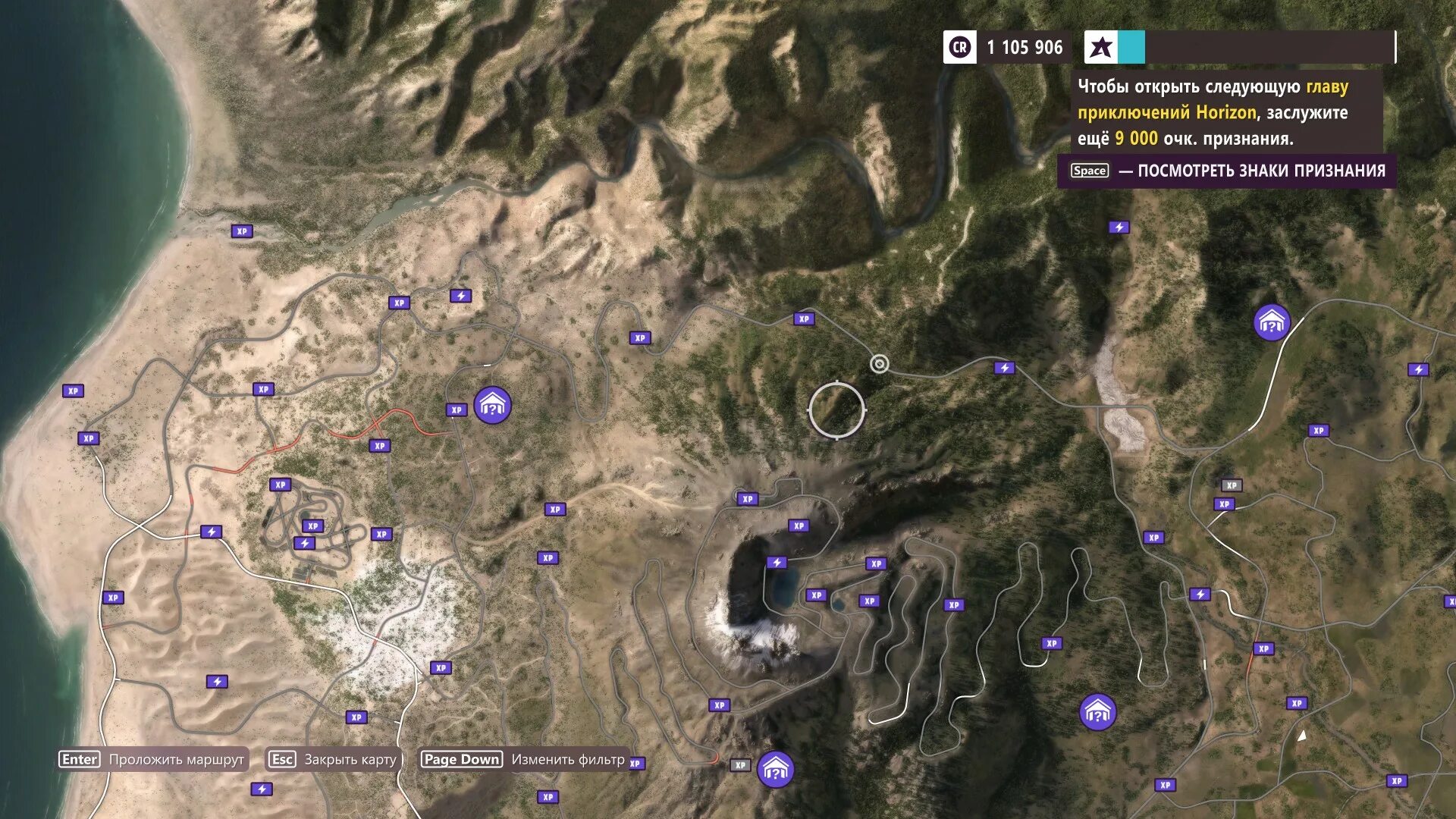Select XP board in the bottom-right map corner
The image size is (1456, 819).
1397,780
